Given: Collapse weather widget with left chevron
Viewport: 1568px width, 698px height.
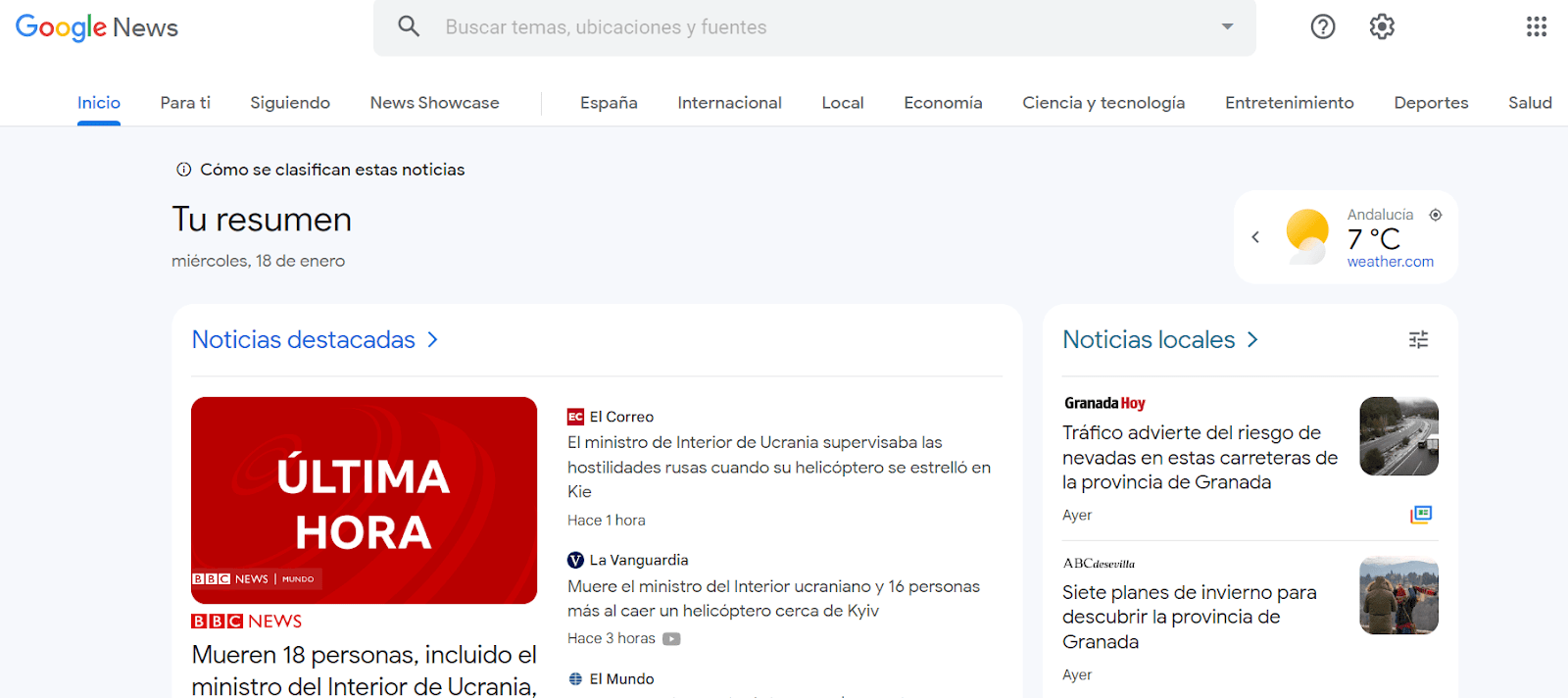Looking at the screenshot, I should point(1255,237).
